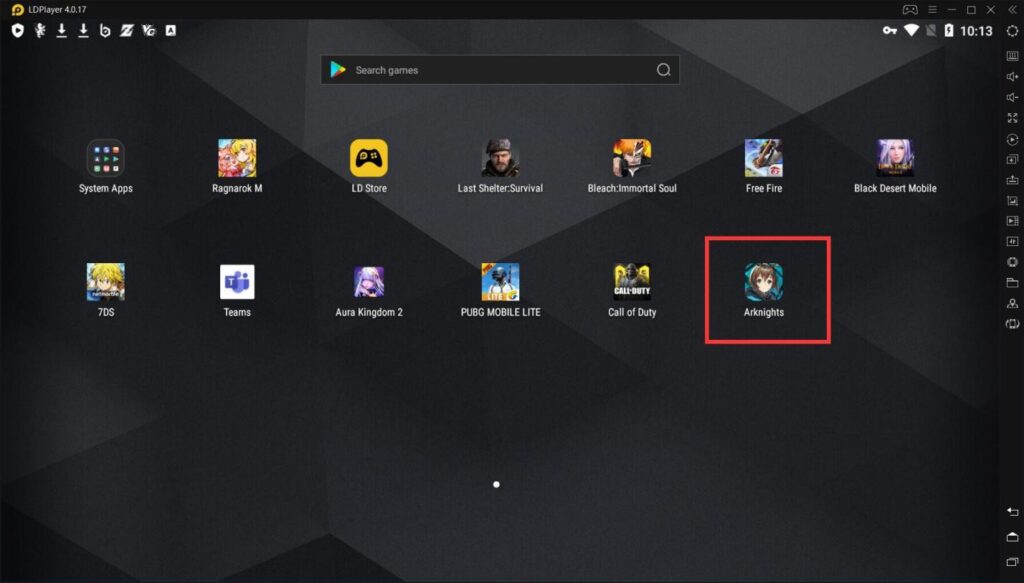Decrease volume with sidebar speaker-minus icon

point(1012,97)
